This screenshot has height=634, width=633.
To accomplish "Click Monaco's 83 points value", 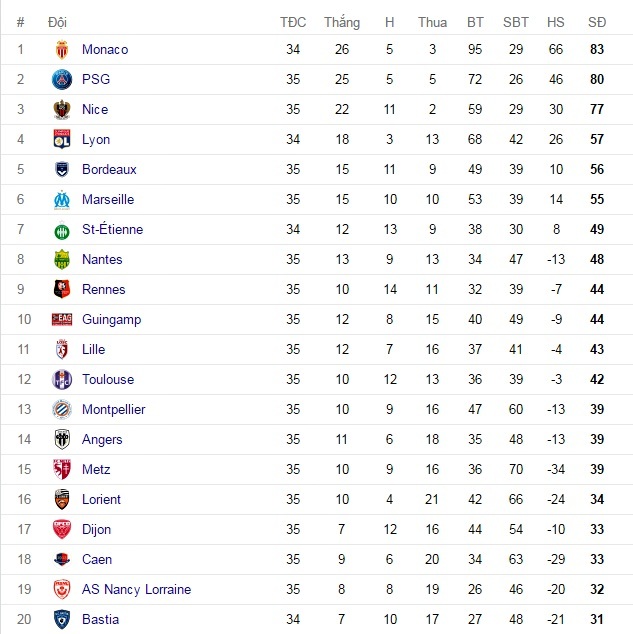I will 597,49.
